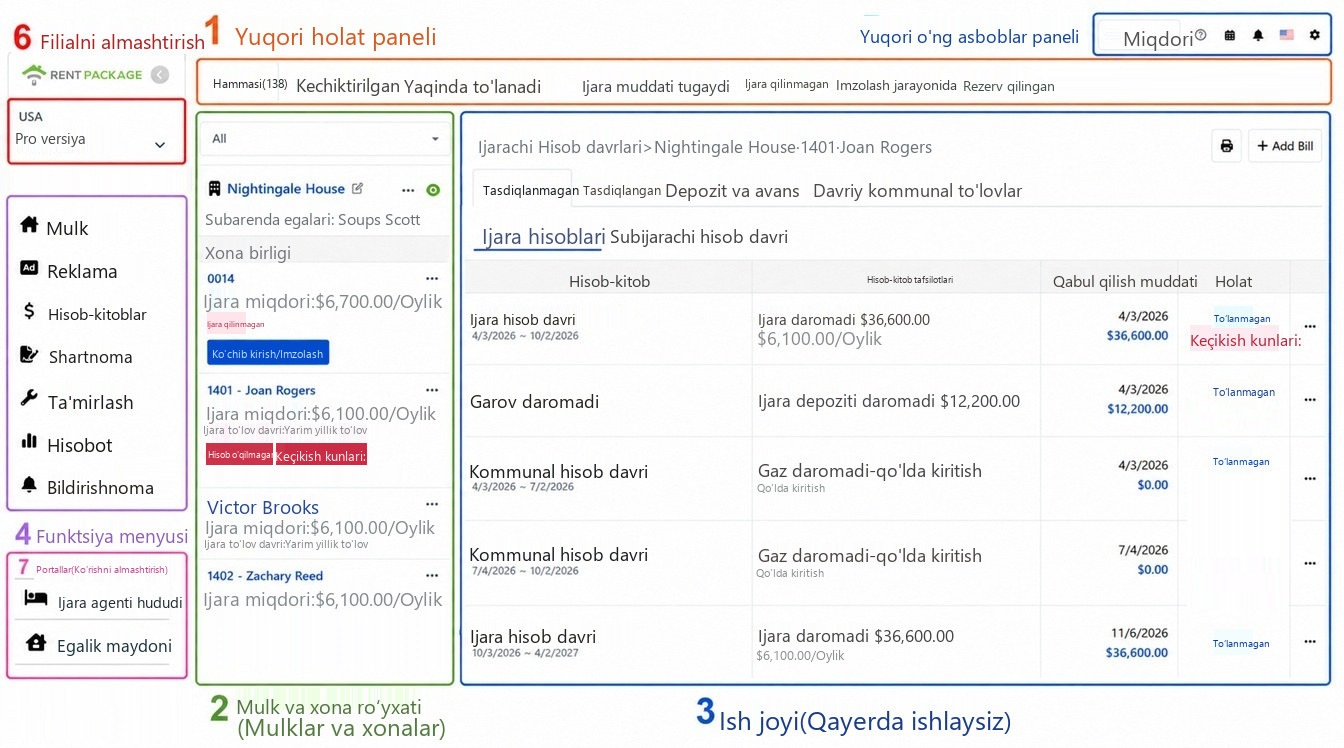Image resolution: width=1344 pixels, height=748 pixels.
Task: Select the Subijarachi hisob davri sub-tab
Action: click(699, 237)
